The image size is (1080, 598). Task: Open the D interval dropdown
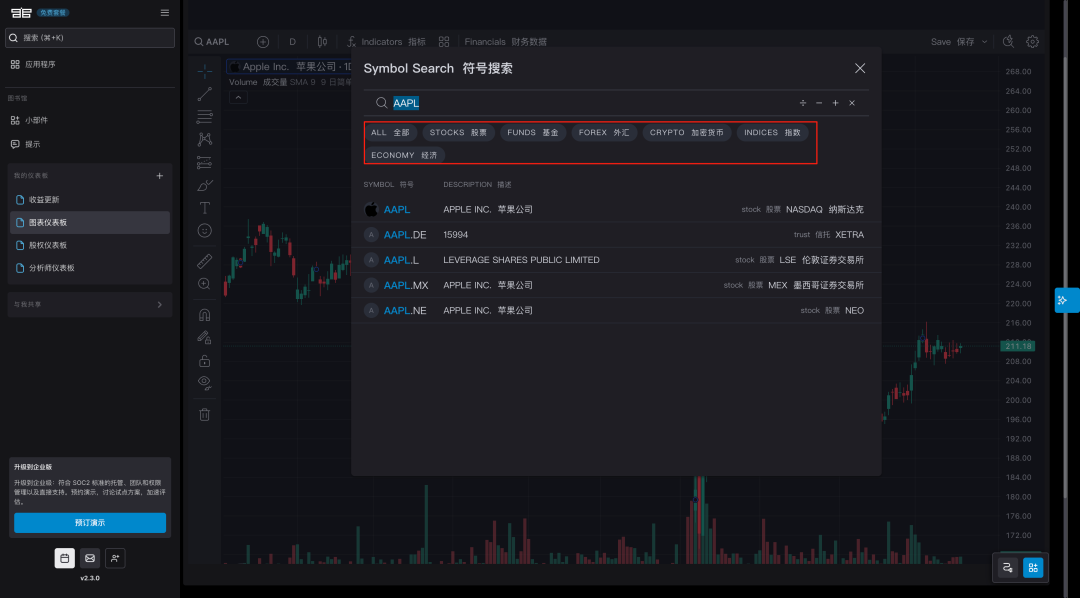[x=293, y=42]
